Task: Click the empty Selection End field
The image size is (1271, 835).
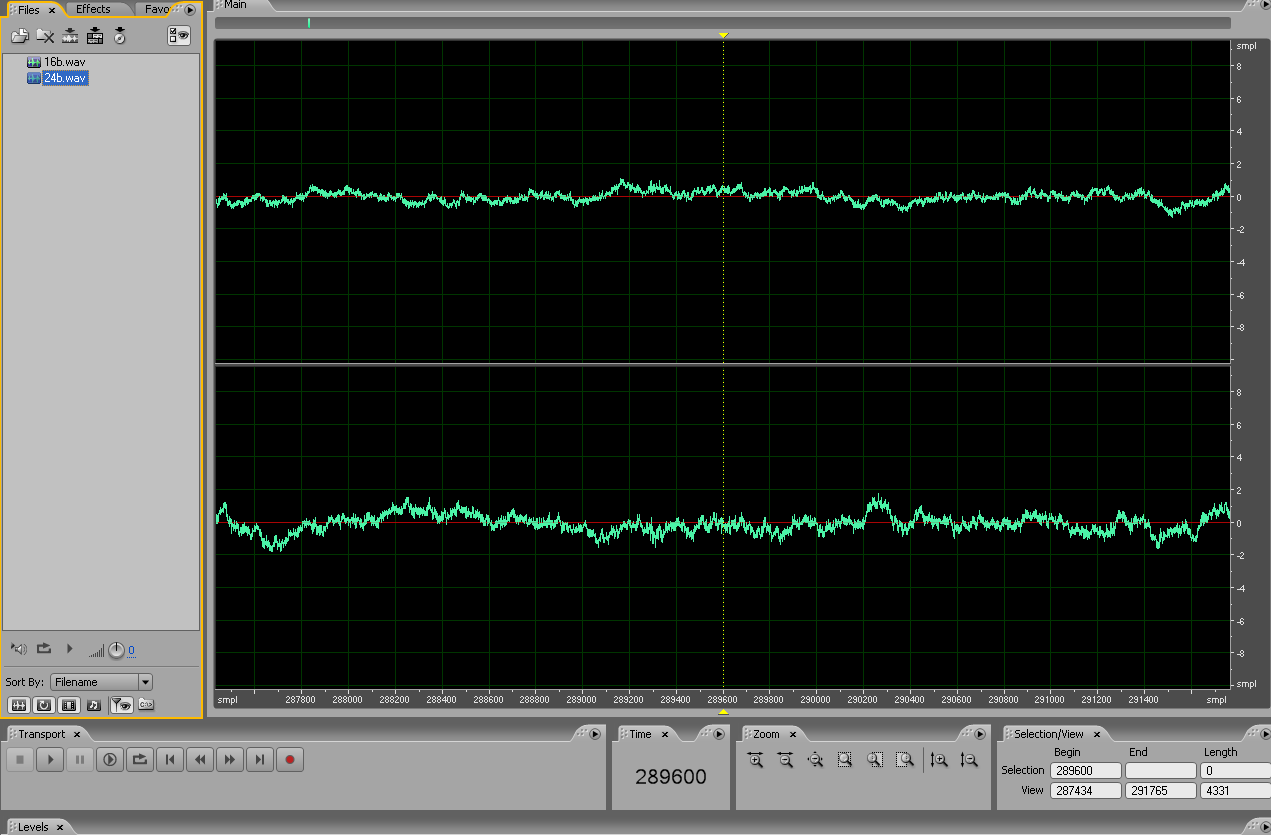Action: [1160, 771]
